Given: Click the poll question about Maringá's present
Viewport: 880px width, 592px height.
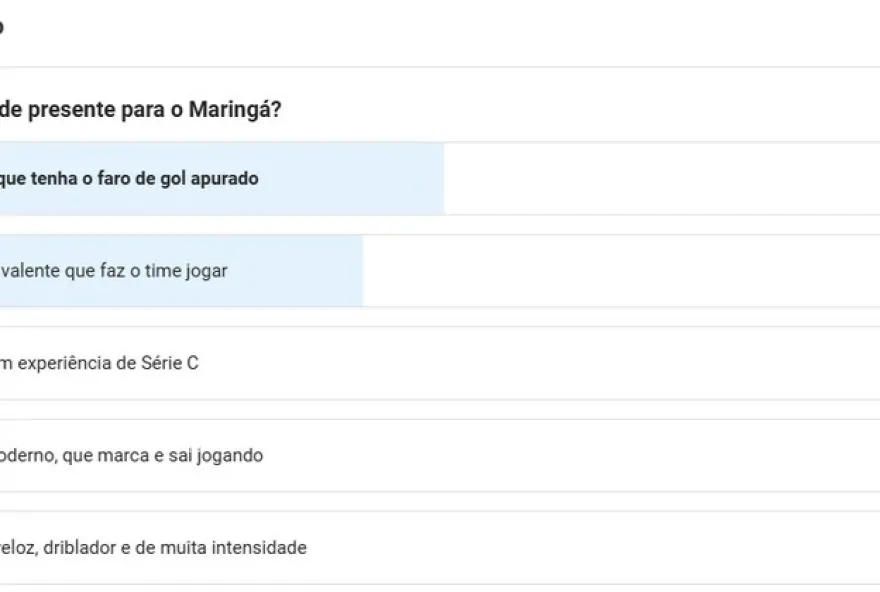Looking at the screenshot, I should click(140, 108).
